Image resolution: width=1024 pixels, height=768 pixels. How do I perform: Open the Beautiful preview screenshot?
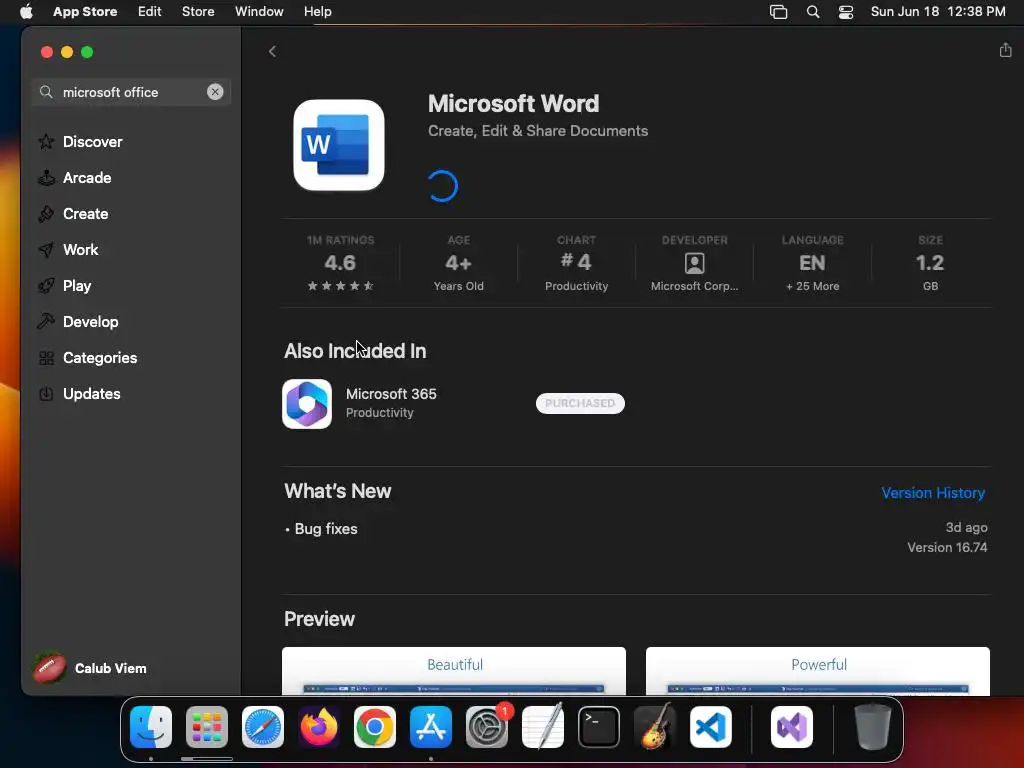point(454,671)
